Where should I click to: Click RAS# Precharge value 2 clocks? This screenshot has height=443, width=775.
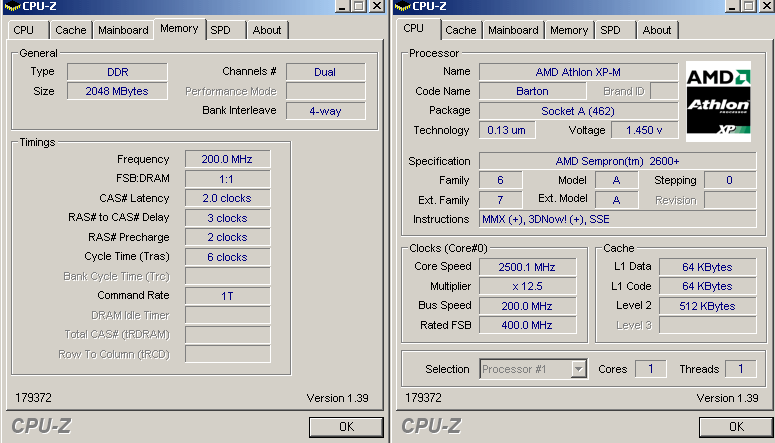coord(227,237)
